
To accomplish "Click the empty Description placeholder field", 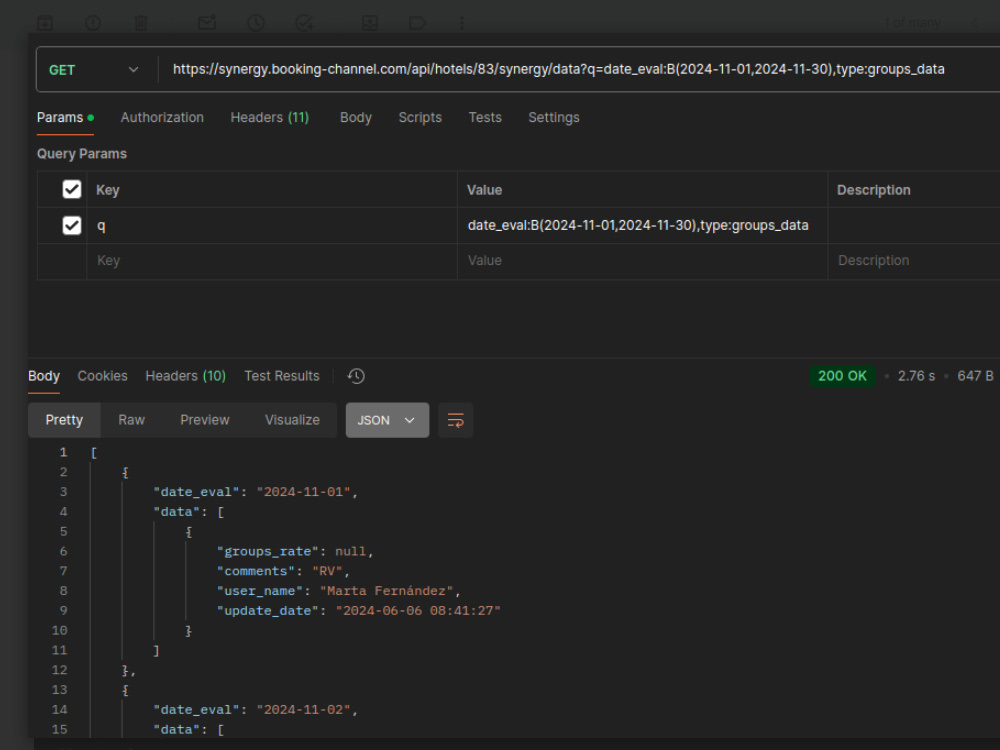I will (x=914, y=261).
